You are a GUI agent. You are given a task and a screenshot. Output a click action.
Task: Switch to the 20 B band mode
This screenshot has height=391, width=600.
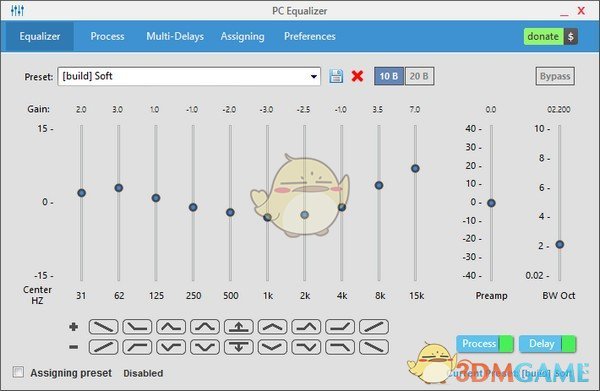[419, 76]
